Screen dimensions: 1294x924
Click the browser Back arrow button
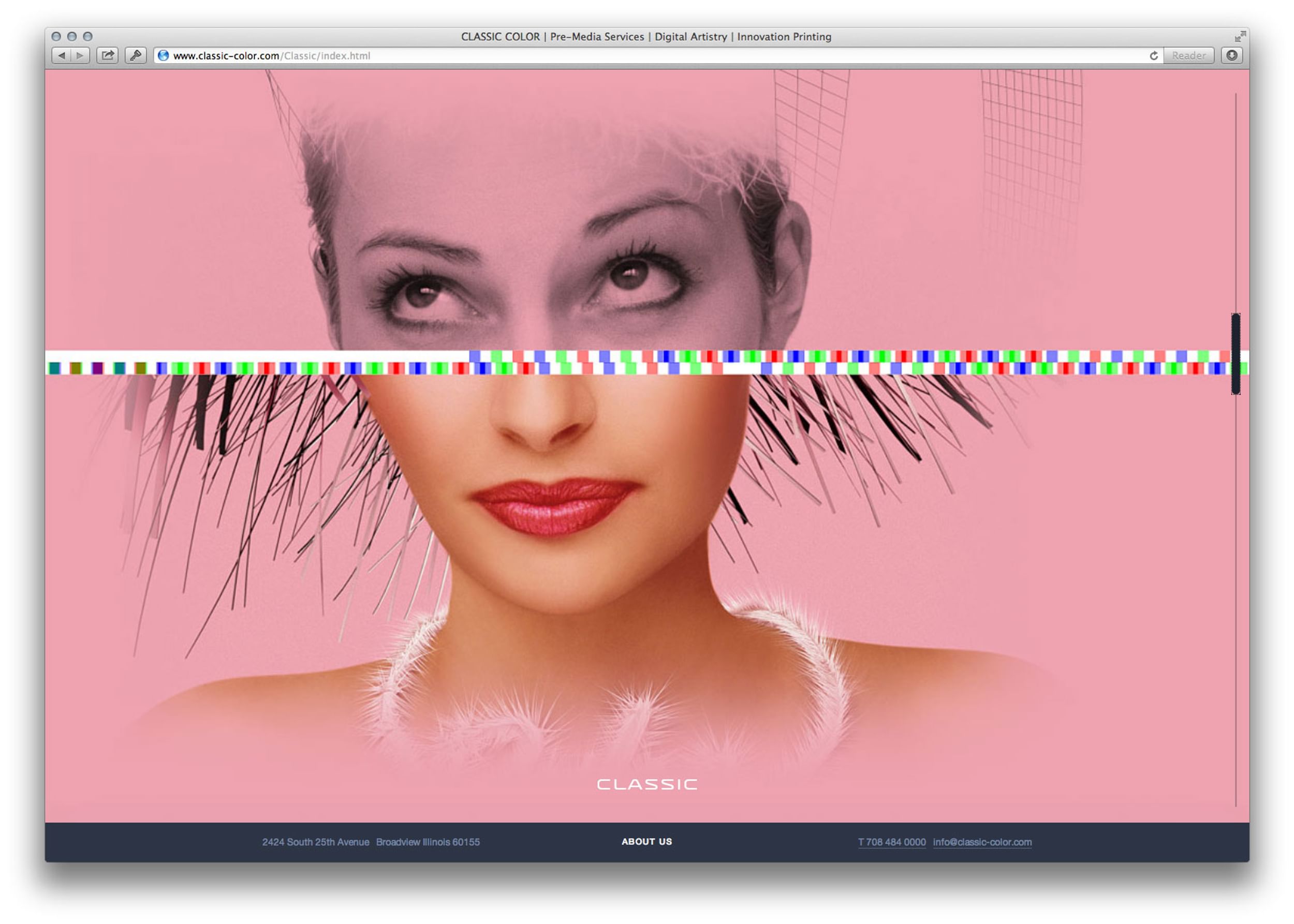62,55
